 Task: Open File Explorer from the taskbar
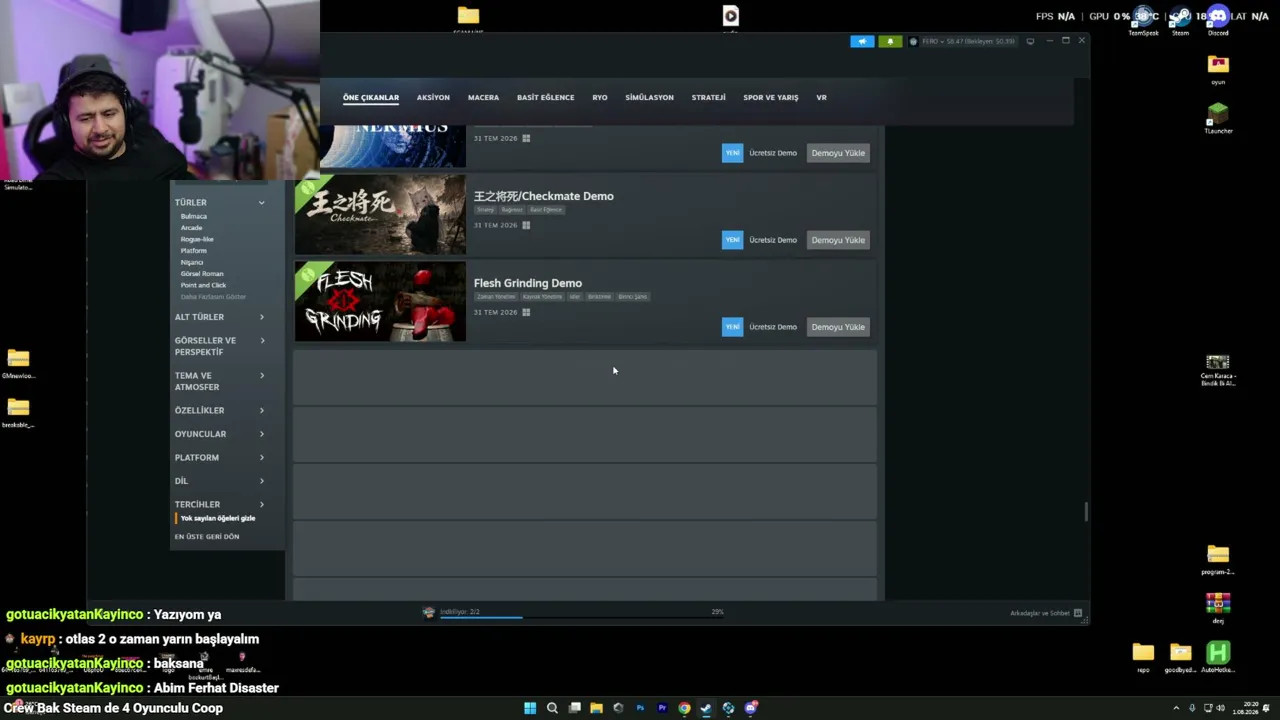596,708
